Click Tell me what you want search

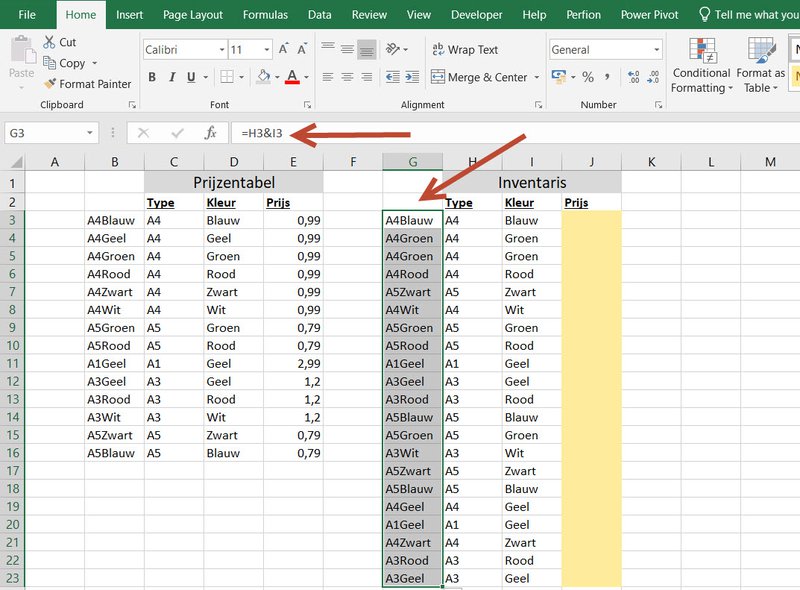(748, 15)
